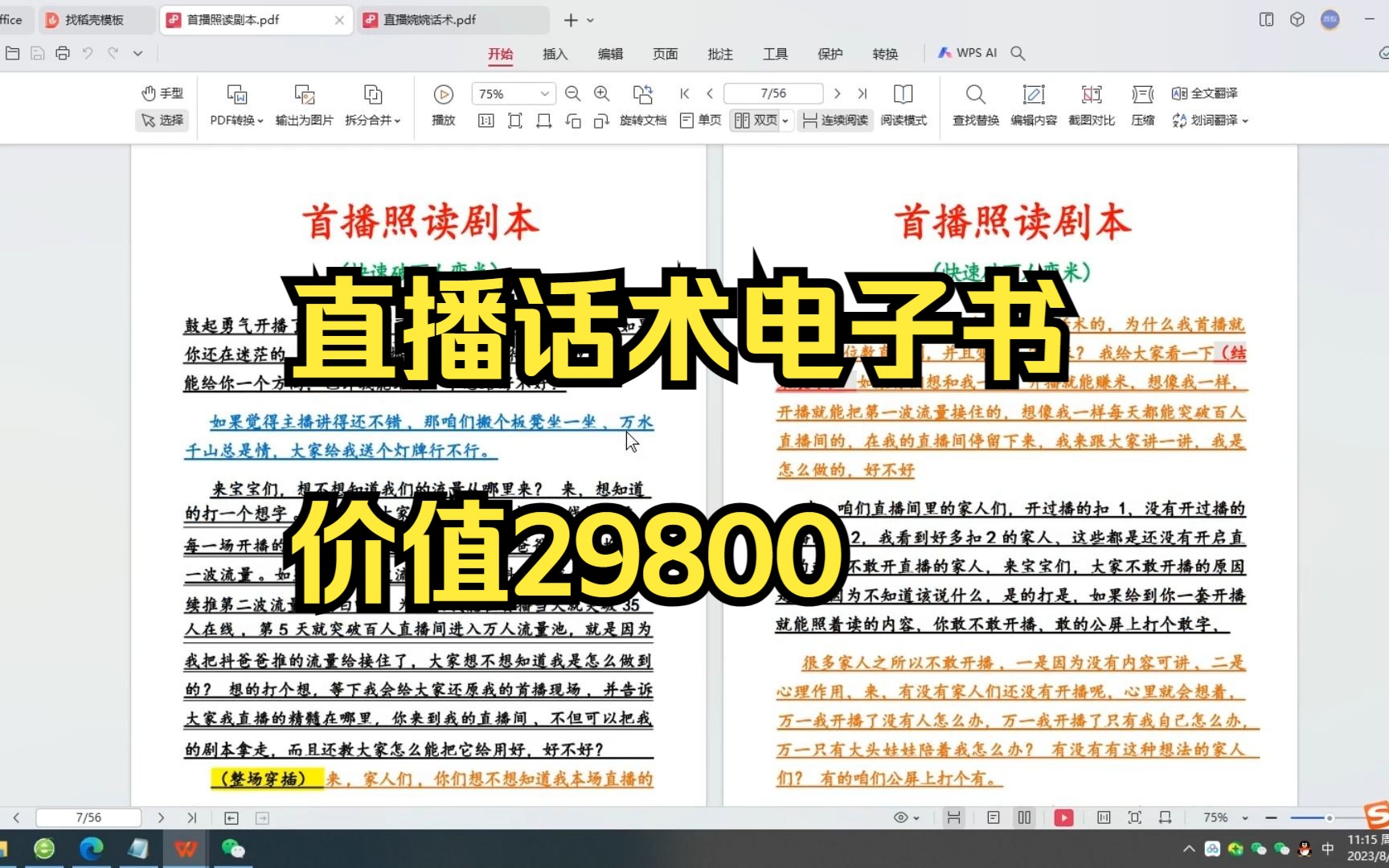The width and height of the screenshot is (1389, 868).
Task: Toggle 双页 two-page view
Action: point(756,121)
